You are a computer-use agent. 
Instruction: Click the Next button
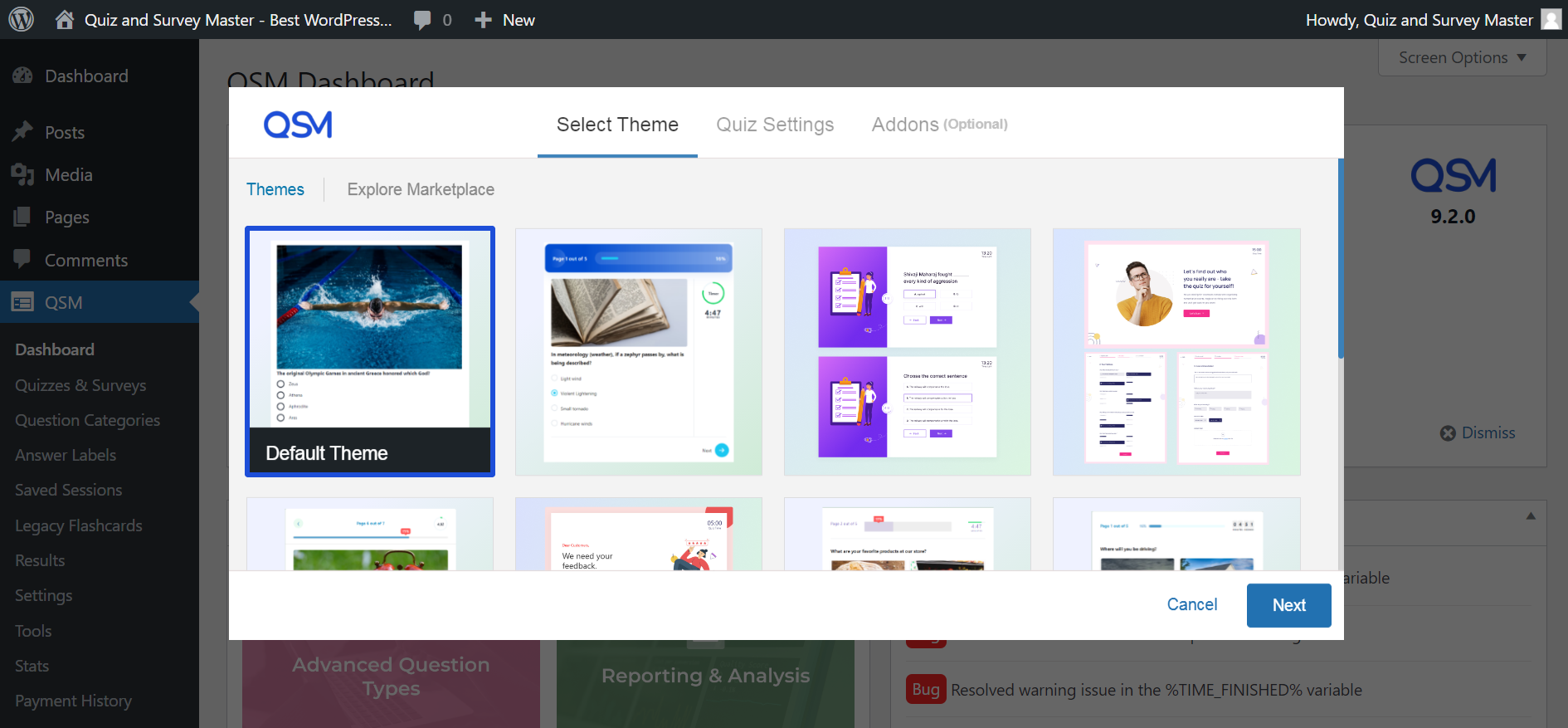point(1288,605)
